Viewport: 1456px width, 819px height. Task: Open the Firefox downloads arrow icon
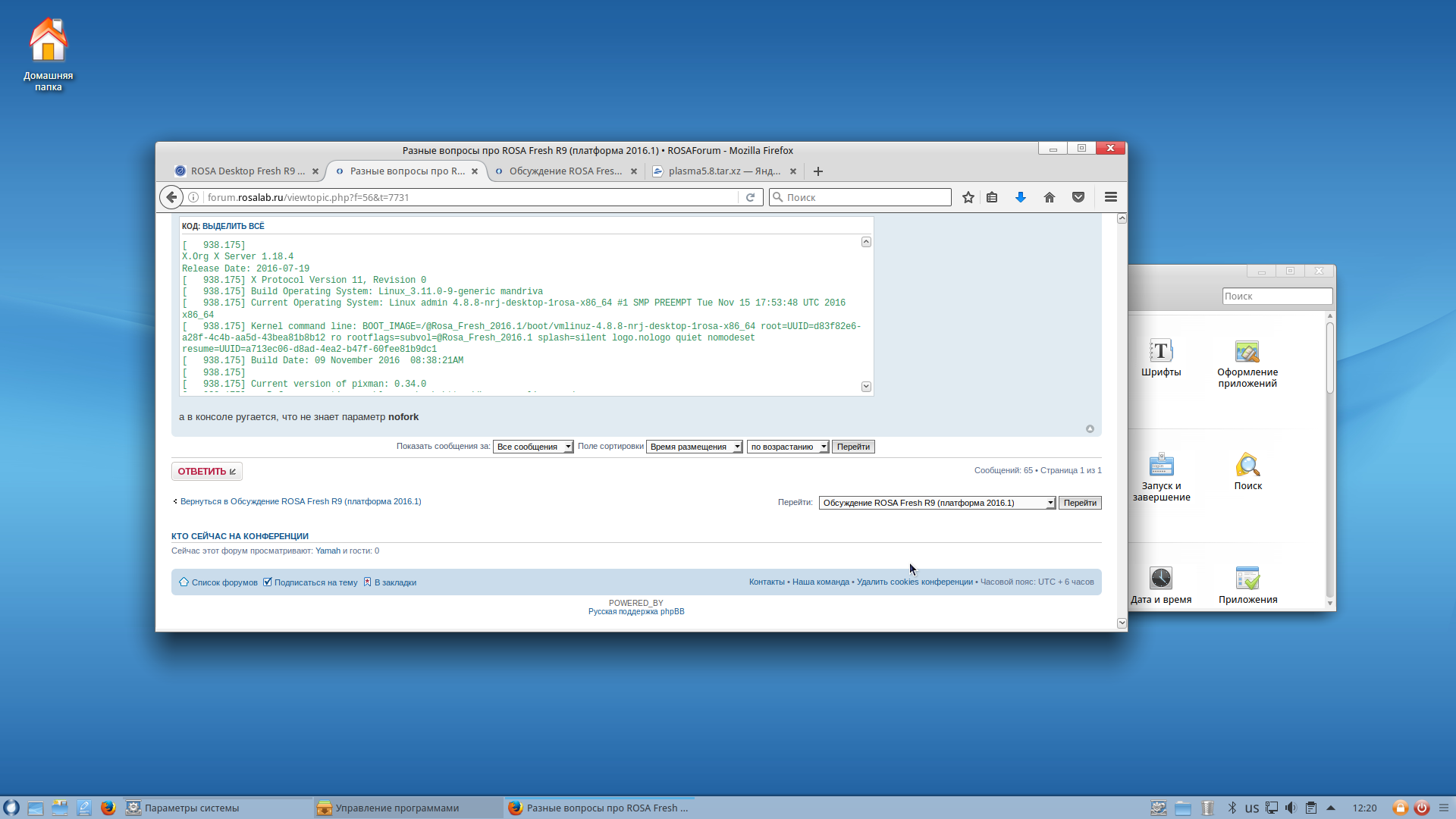coord(1021,197)
